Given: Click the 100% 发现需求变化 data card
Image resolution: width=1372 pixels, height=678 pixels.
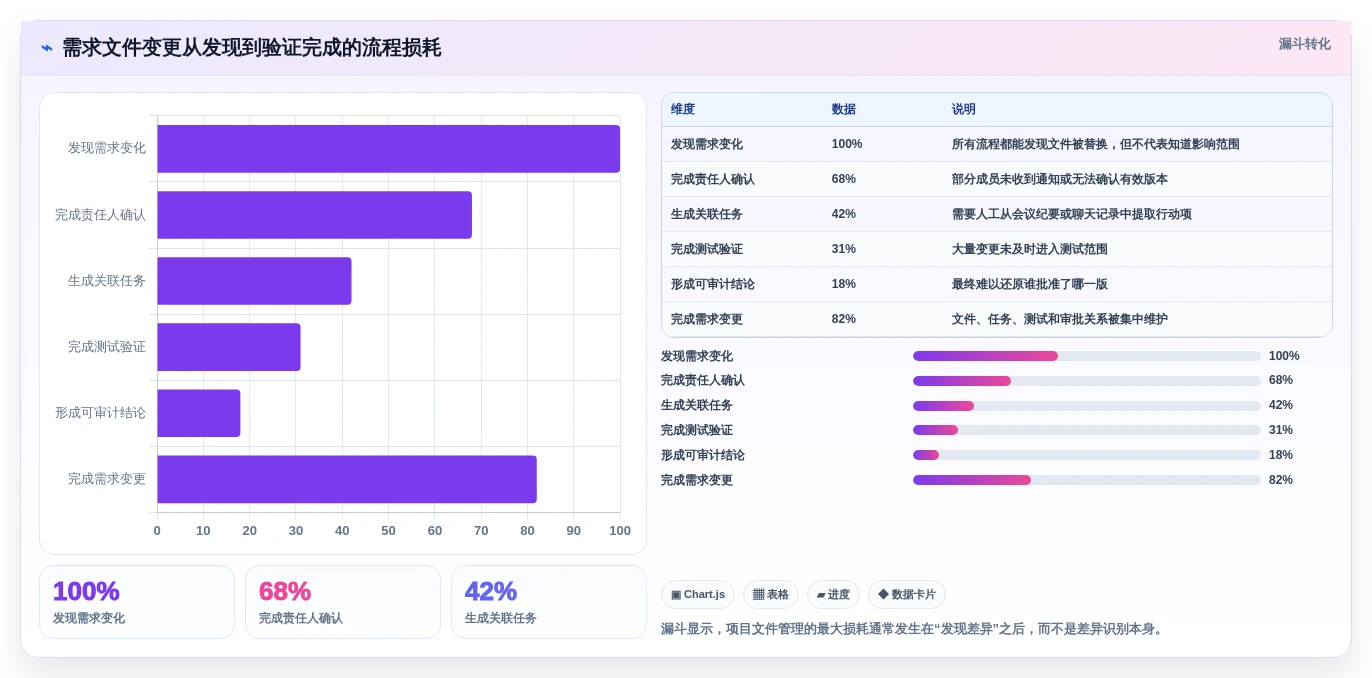Looking at the screenshot, I should (x=137, y=602).
